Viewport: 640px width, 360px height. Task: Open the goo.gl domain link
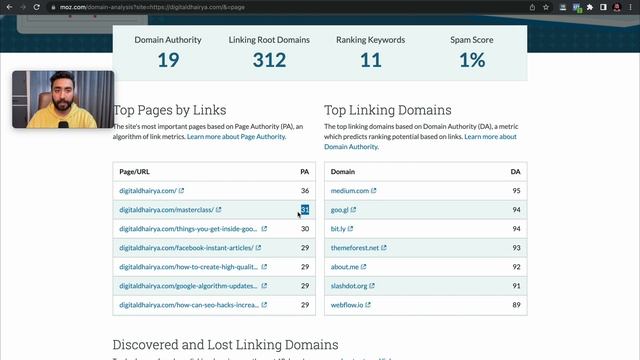(x=340, y=210)
